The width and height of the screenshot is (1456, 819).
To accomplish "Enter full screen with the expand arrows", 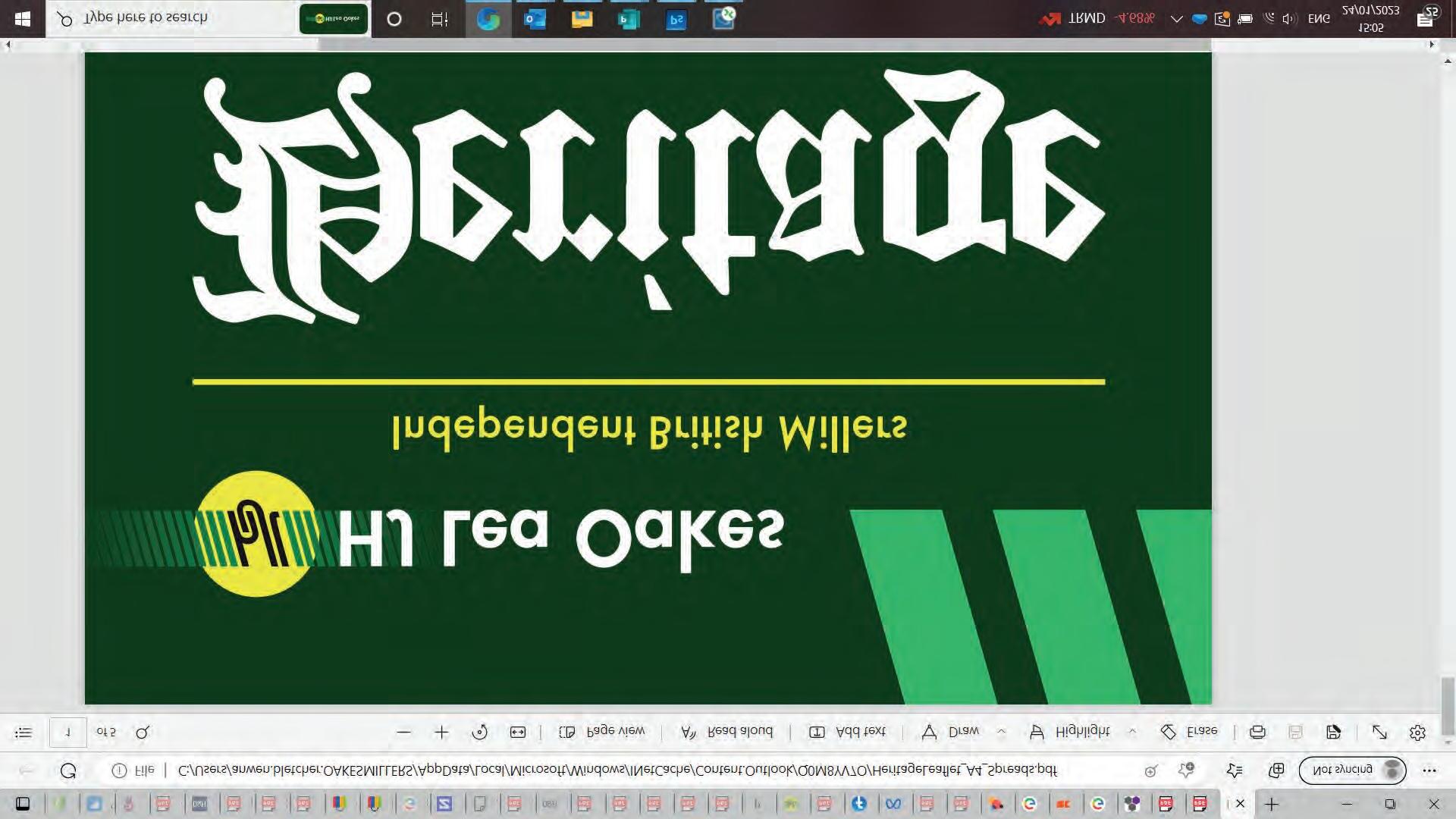I will point(1379,733).
